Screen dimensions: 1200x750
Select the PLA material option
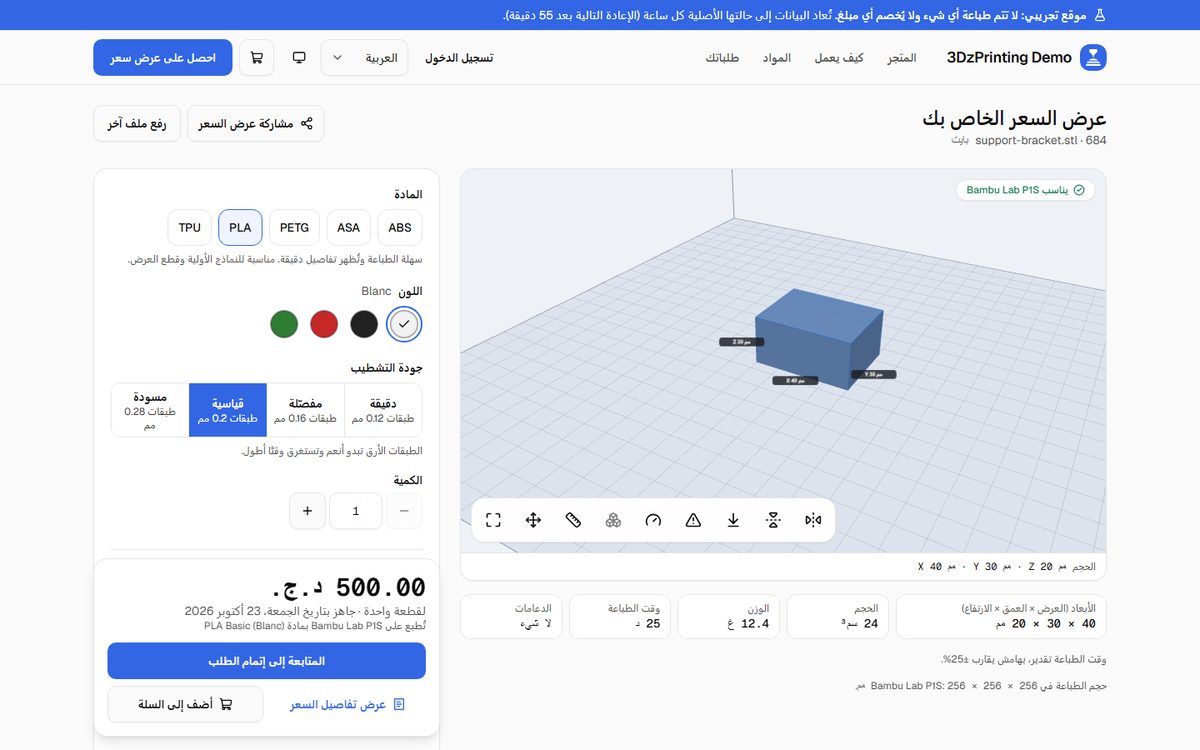(x=240, y=227)
